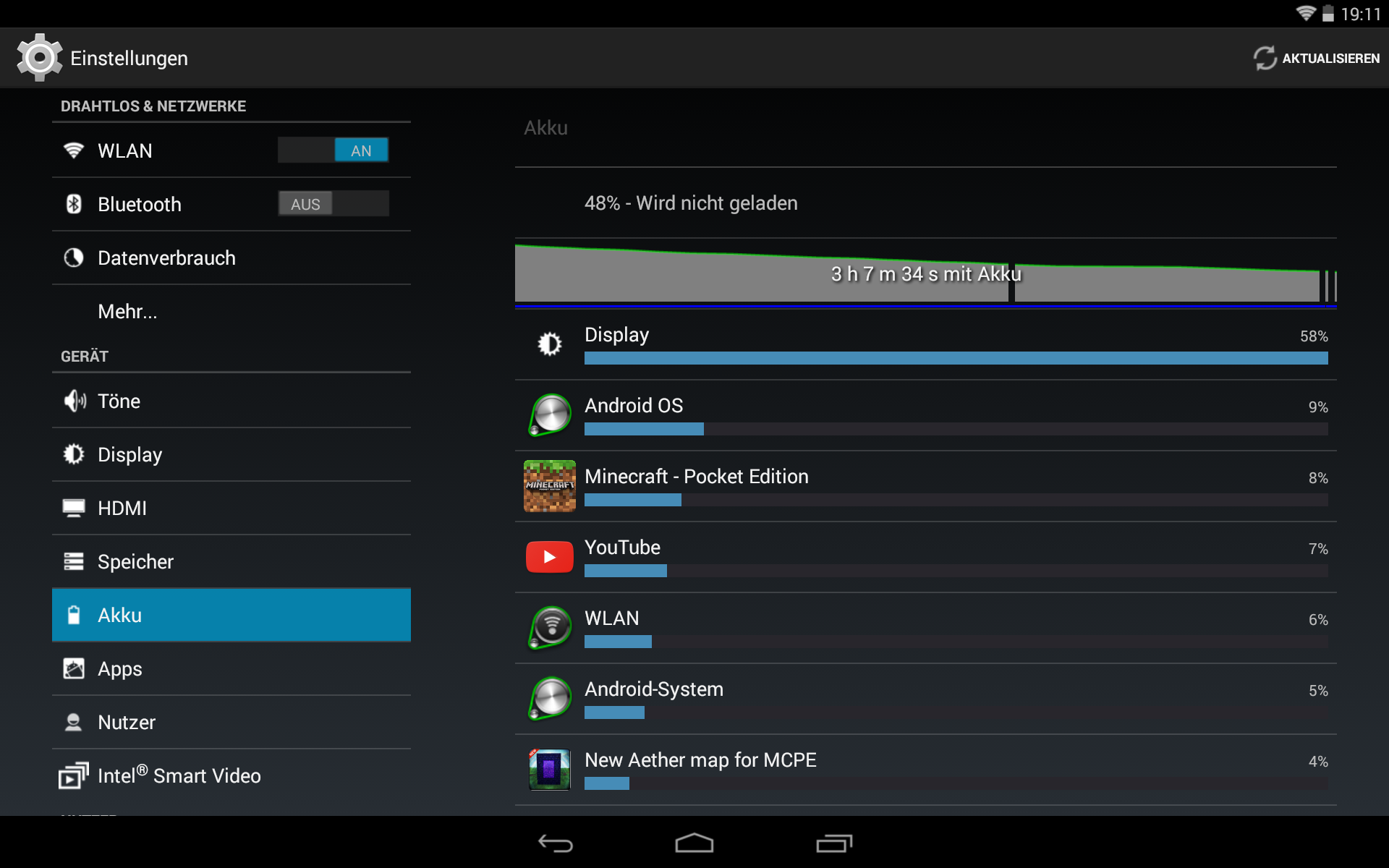This screenshot has width=1389, height=868.
Task: Tap the YouTube icon in battery list
Action: coord(549,557)
